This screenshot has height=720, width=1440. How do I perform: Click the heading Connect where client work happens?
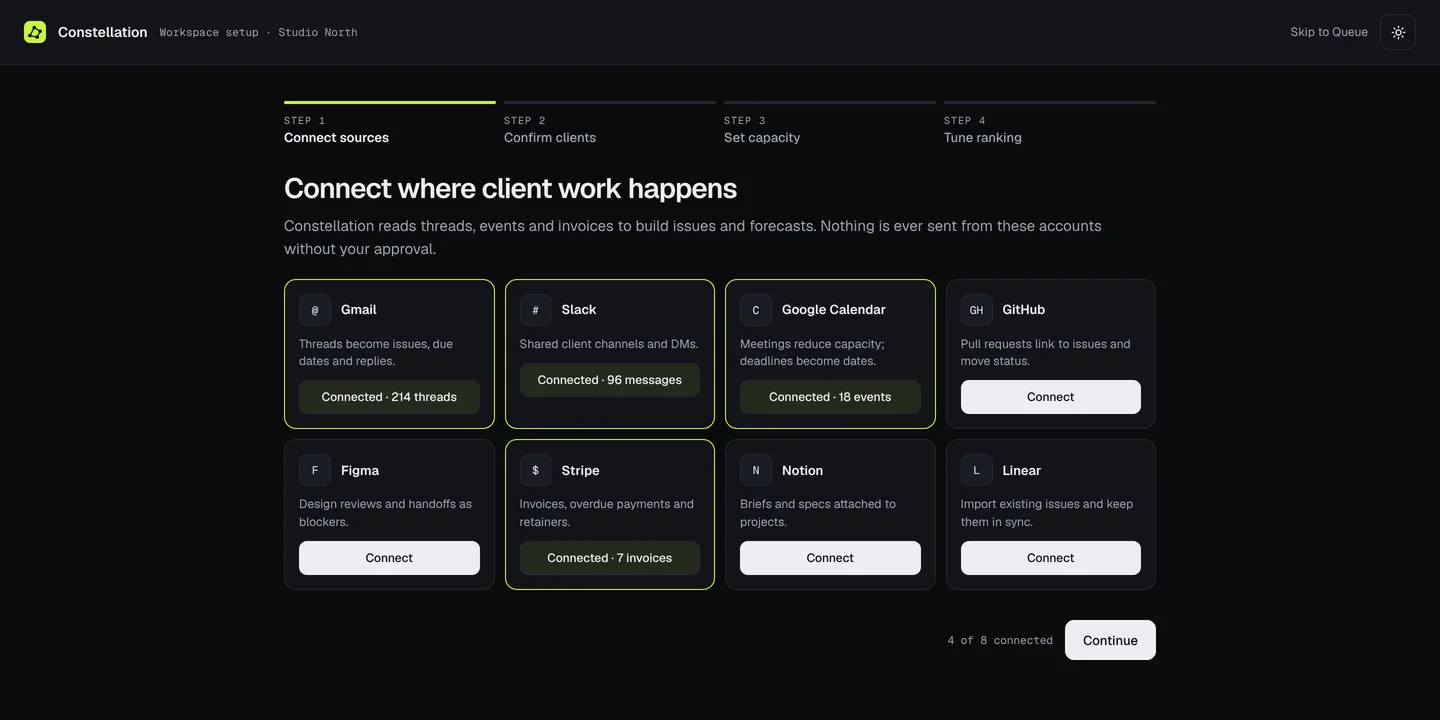pos(510,188)
